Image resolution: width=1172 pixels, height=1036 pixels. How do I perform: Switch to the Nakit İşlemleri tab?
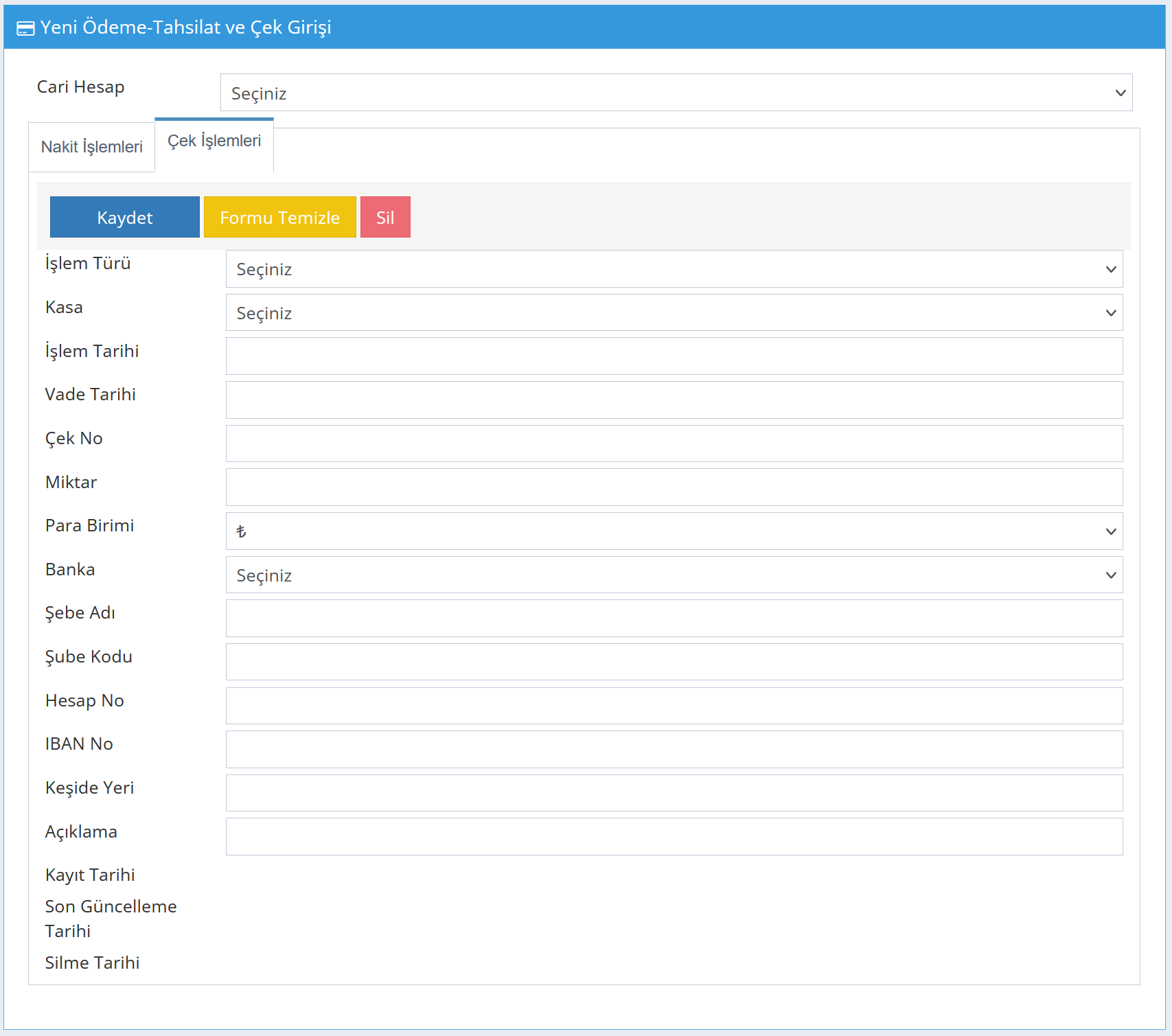click(x=92, y=147)
